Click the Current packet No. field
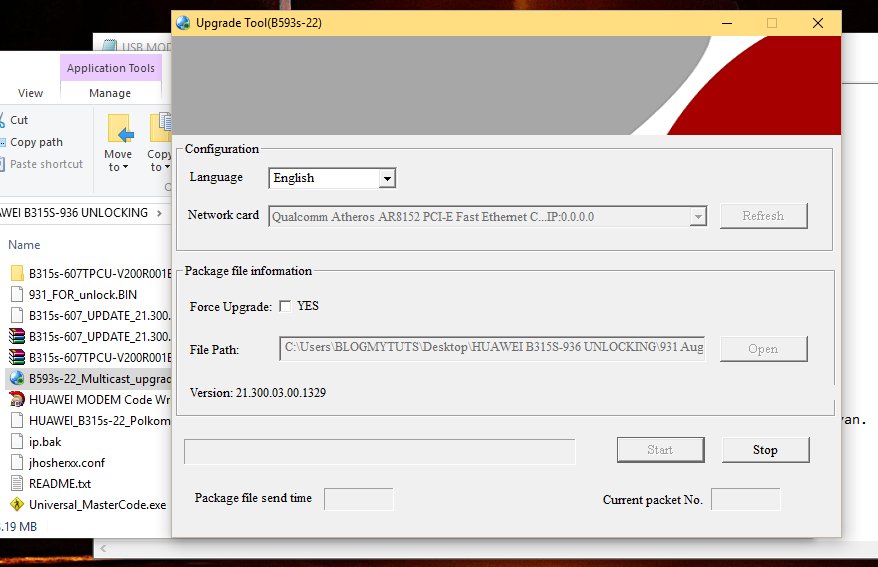 [x=745, y=499]
